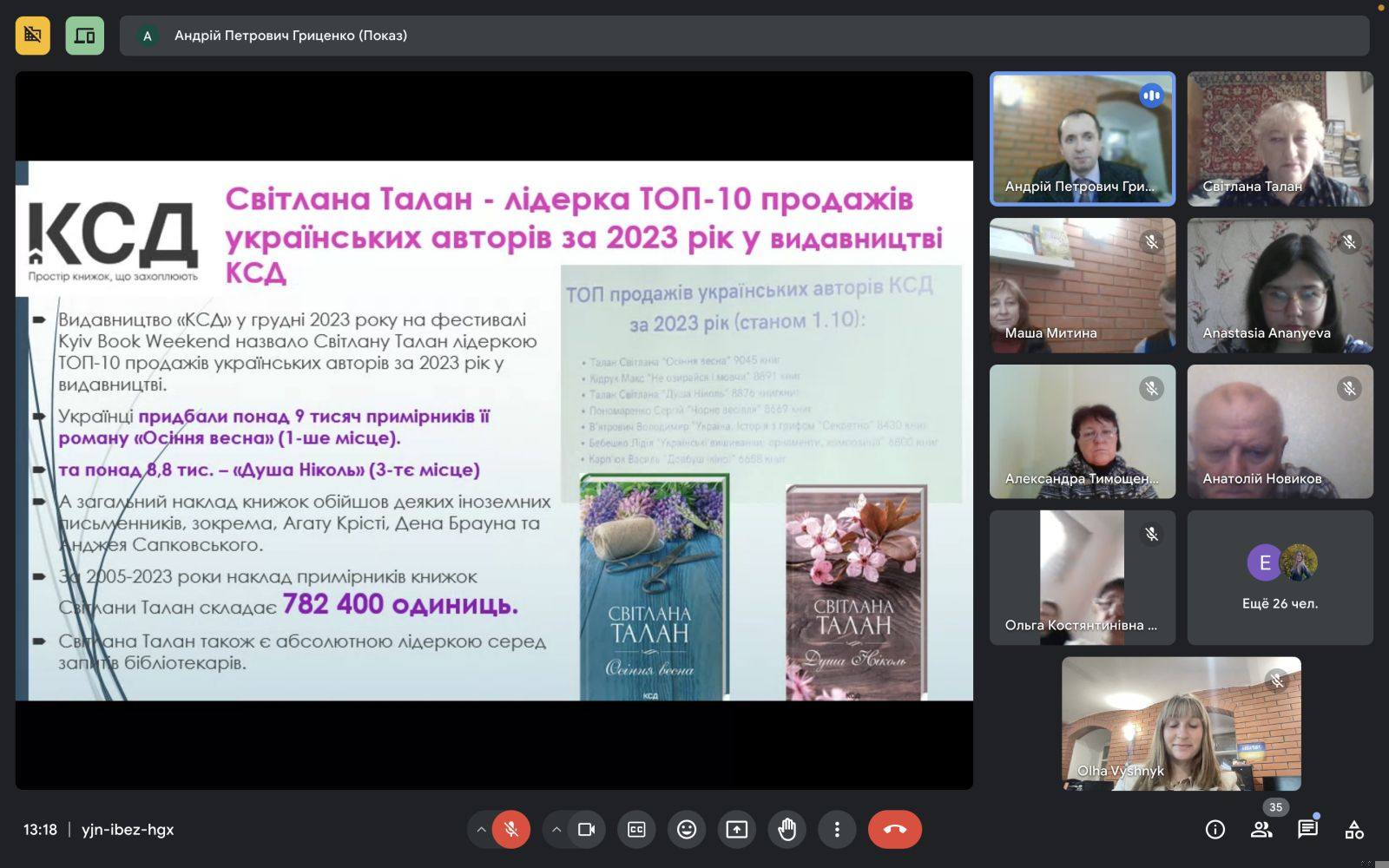Click muted mic icon on Ольга Костянтинівна
Viewport: 1389px width, 868px height.
(x=1151, y=534)
